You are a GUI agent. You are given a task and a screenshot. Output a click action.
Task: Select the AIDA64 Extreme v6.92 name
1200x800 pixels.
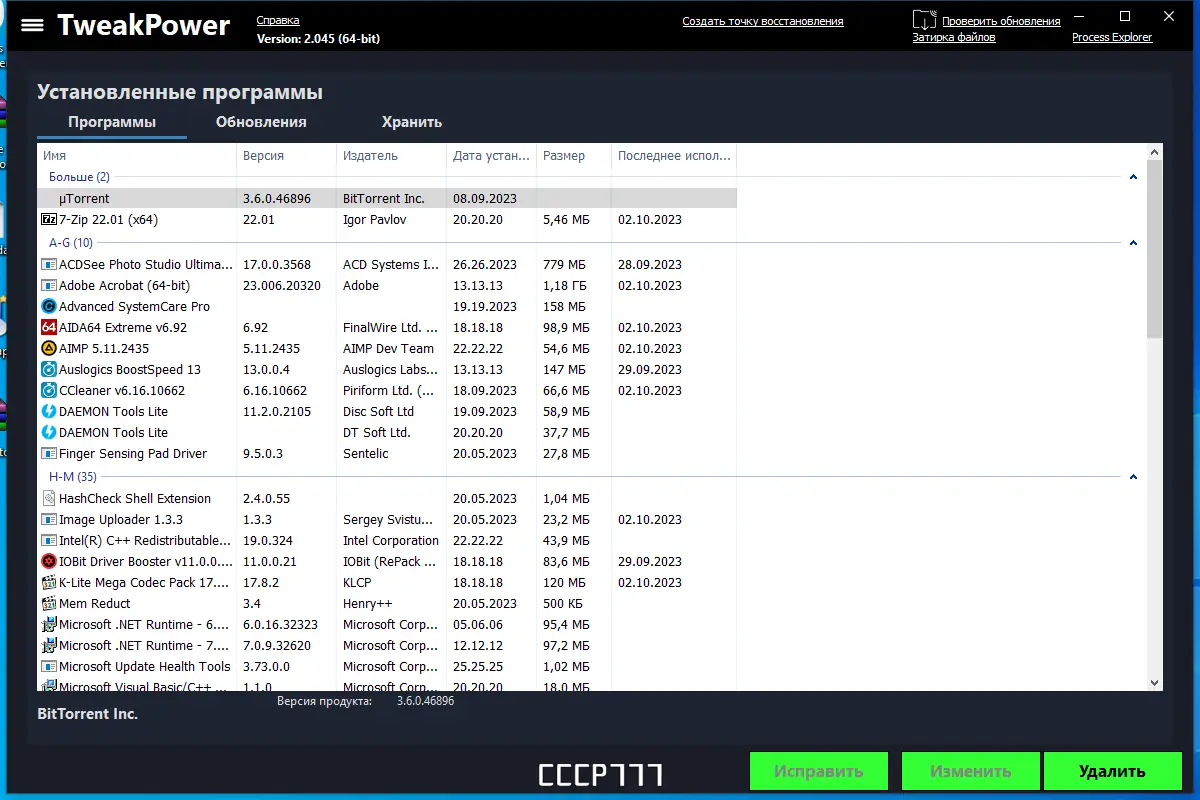point(123,328)
